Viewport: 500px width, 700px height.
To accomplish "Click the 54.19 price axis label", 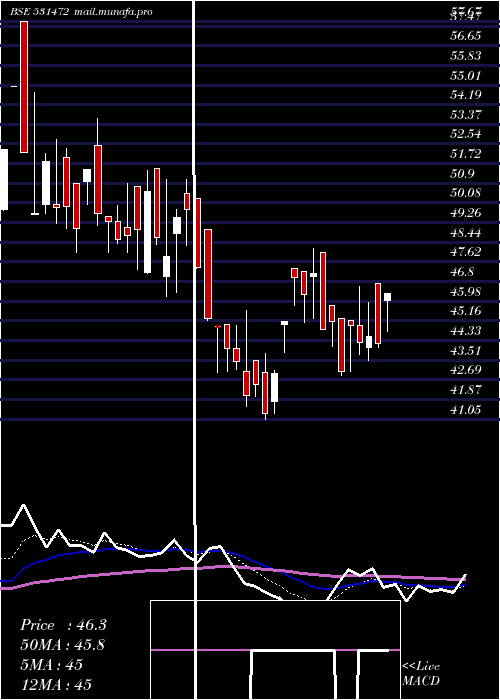I will [466, 95].
